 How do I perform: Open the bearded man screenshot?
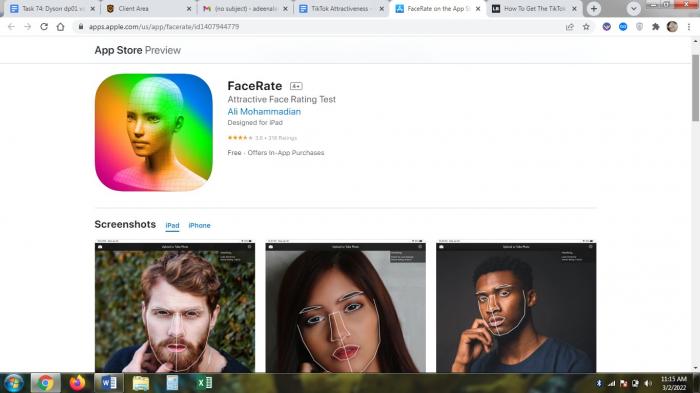pos(175,306)
